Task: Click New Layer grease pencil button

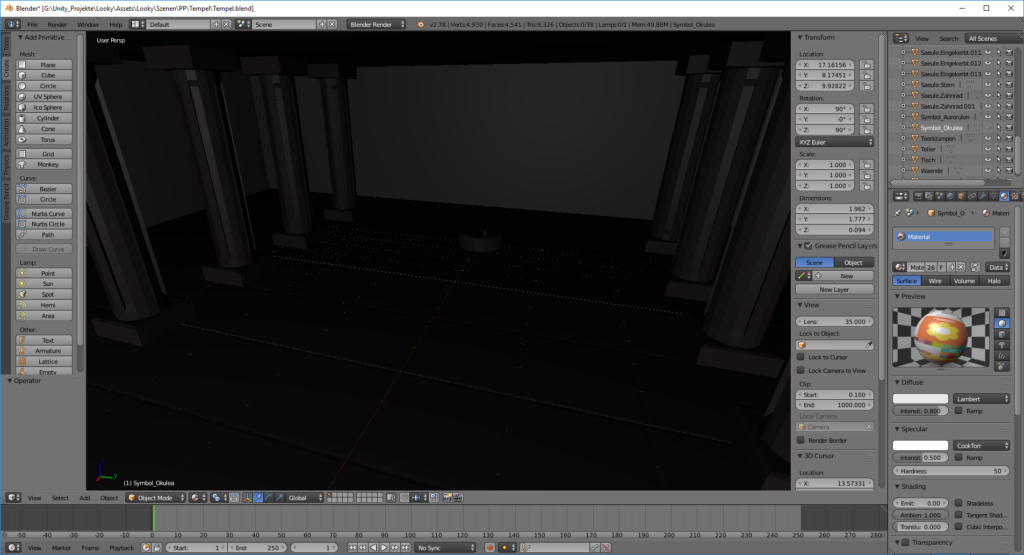Action: click(x=835, y=289)
